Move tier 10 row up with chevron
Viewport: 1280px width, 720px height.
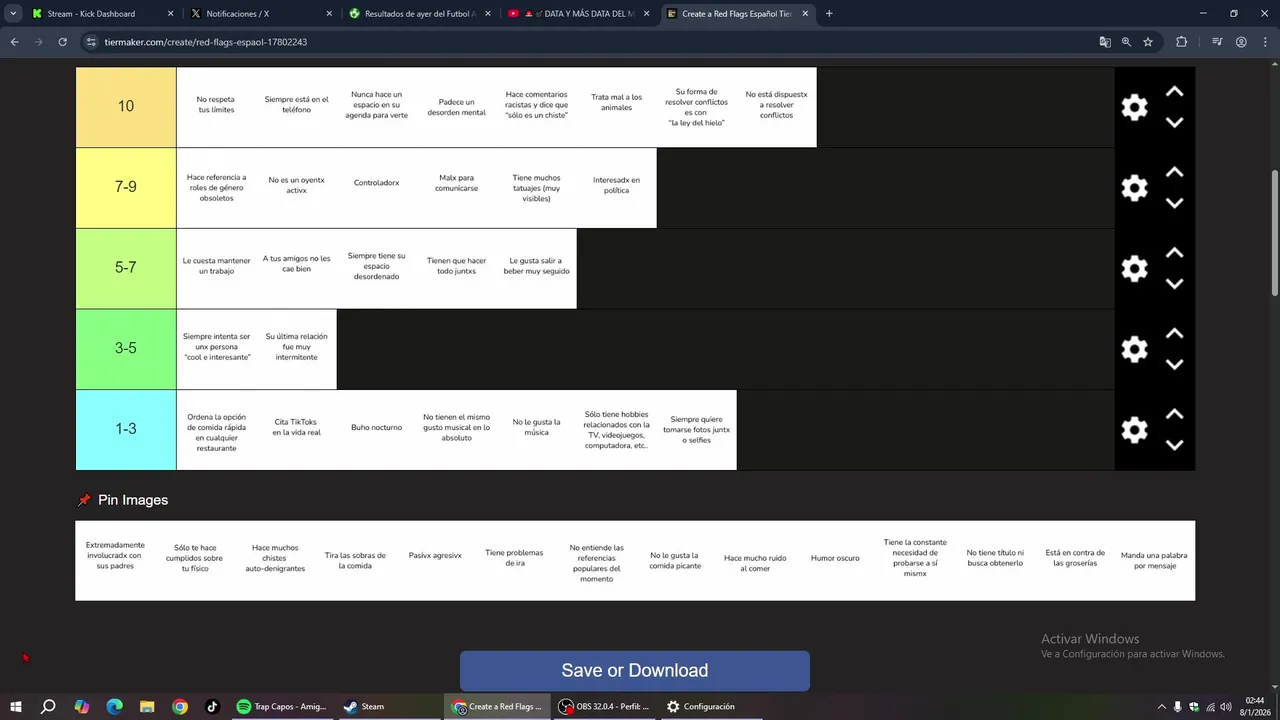pos(1175,92)
